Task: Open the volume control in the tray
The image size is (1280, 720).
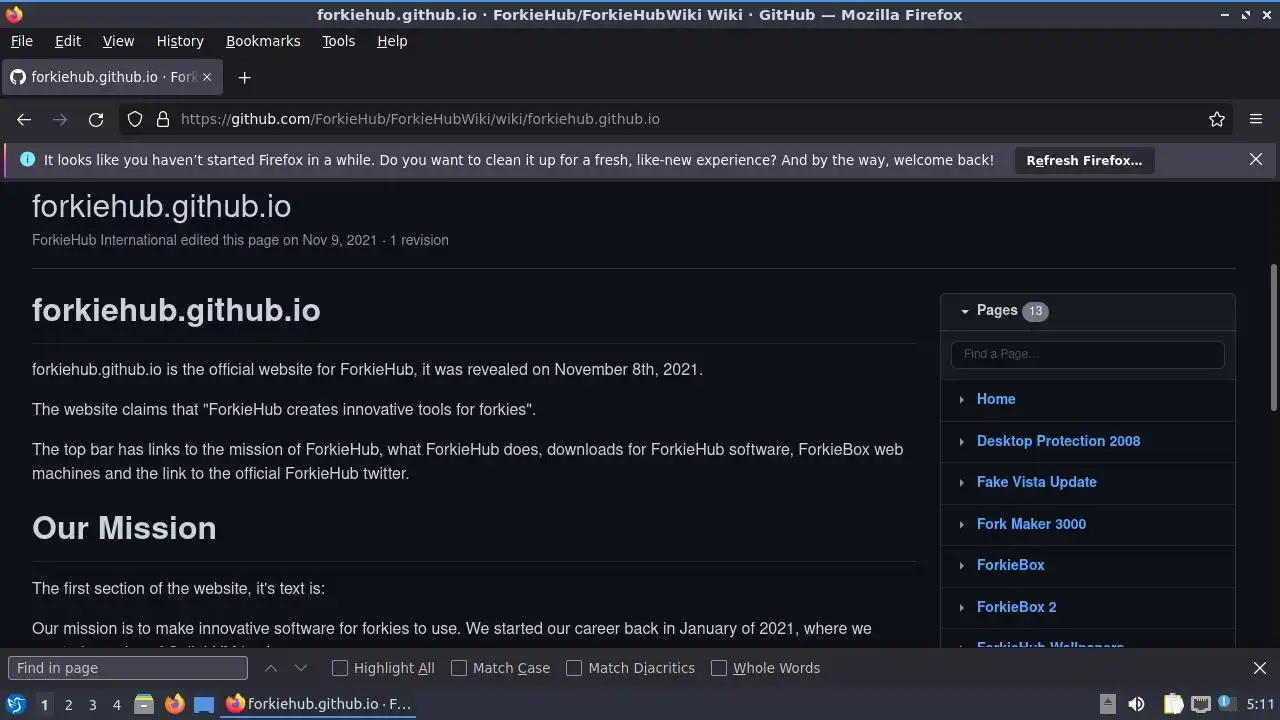Action: click(1136, 704)
